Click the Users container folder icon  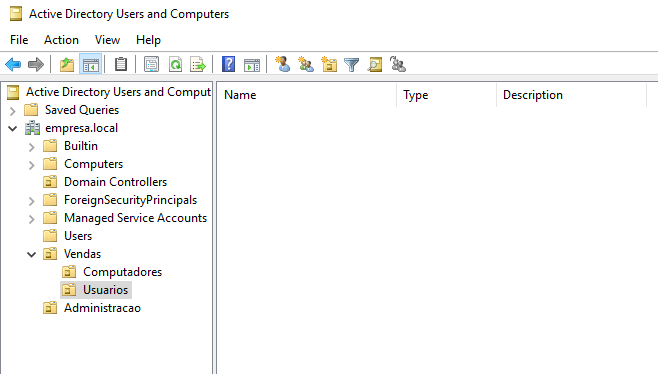click(x=50, y=236)
